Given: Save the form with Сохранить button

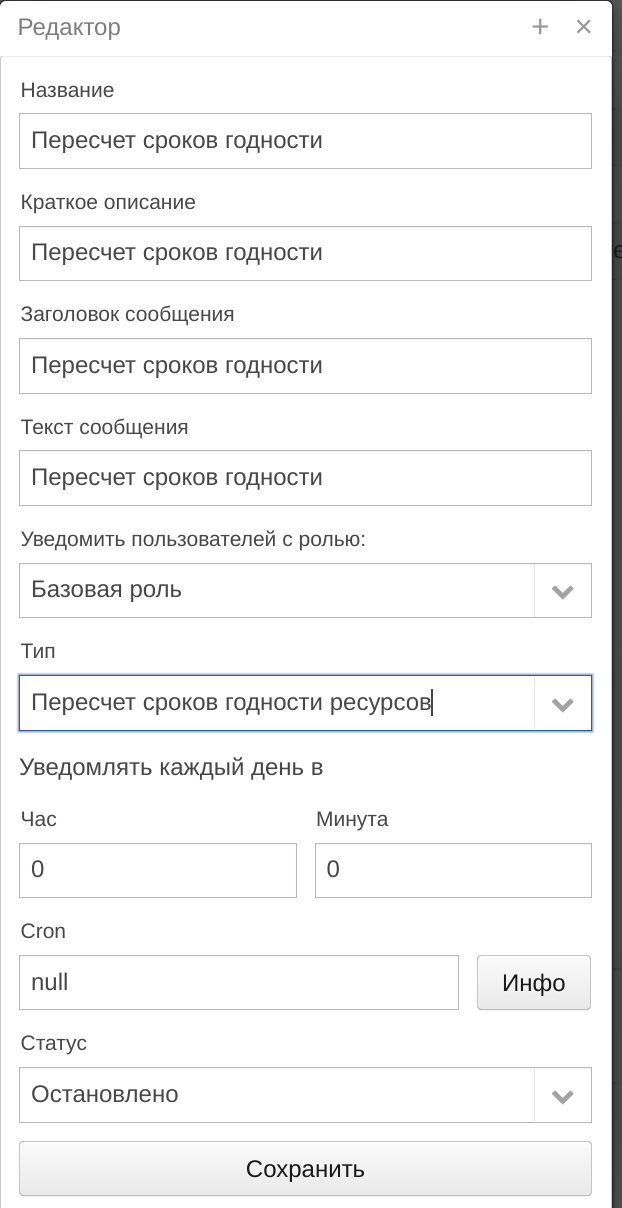Looking at the screenshot, I should [x=305, y=1169].
